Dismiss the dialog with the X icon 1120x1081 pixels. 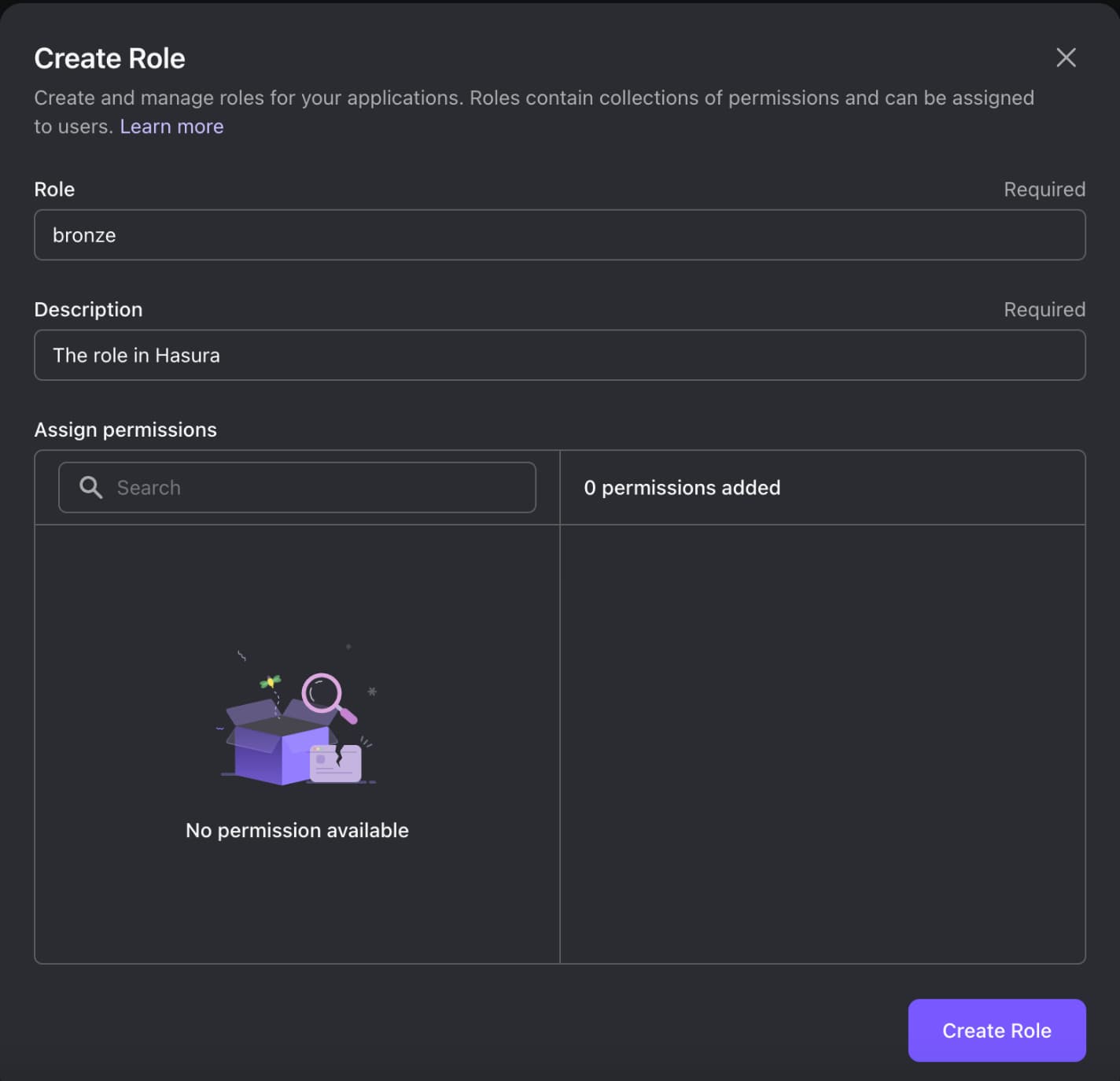pos(1066,57)
